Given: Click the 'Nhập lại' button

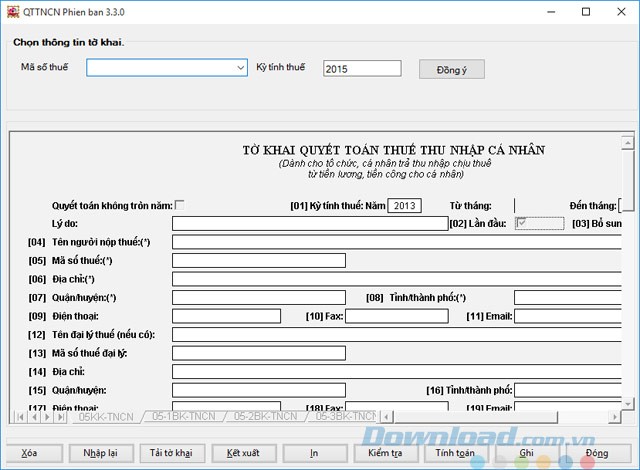Looking at the screenshot, I should click(100, 453).
